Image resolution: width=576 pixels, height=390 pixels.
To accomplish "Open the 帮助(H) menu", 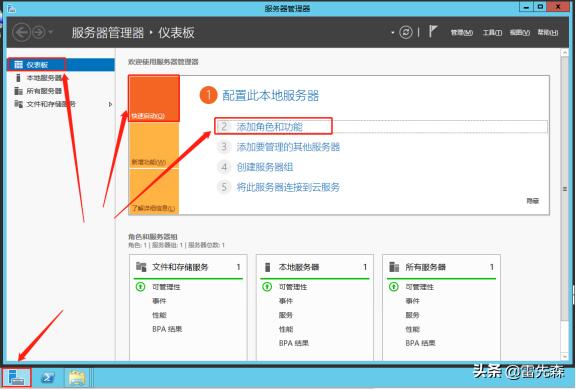I will point(547,33).
